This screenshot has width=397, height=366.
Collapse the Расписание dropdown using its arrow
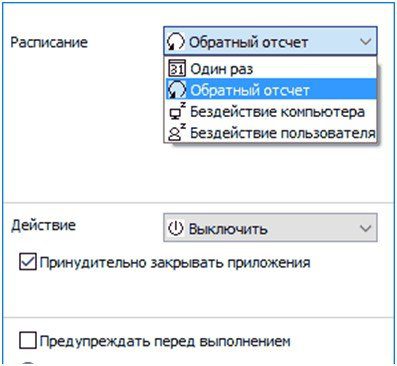coord(366,42)
